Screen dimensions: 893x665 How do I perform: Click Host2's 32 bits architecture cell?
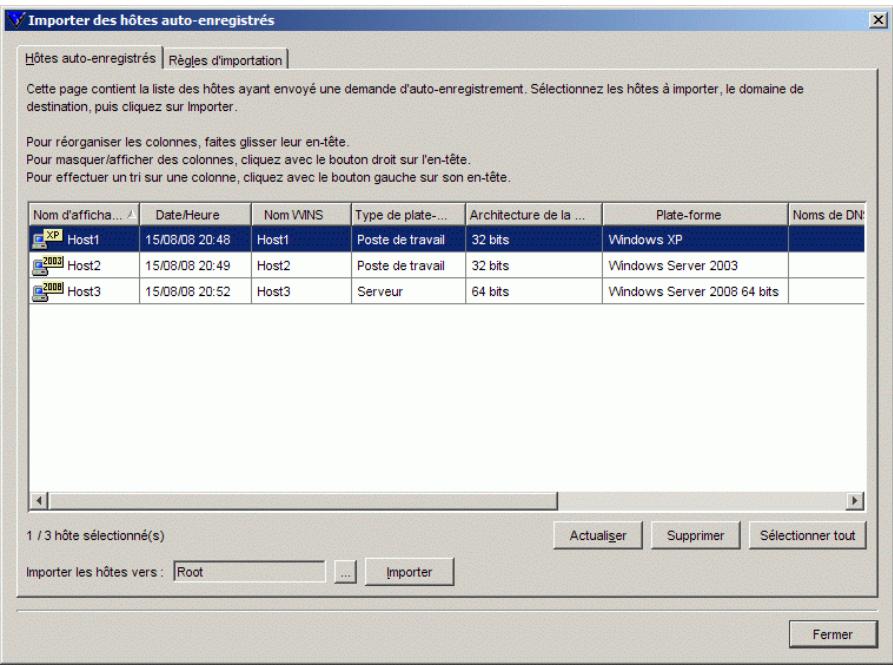tap(534, 265)
